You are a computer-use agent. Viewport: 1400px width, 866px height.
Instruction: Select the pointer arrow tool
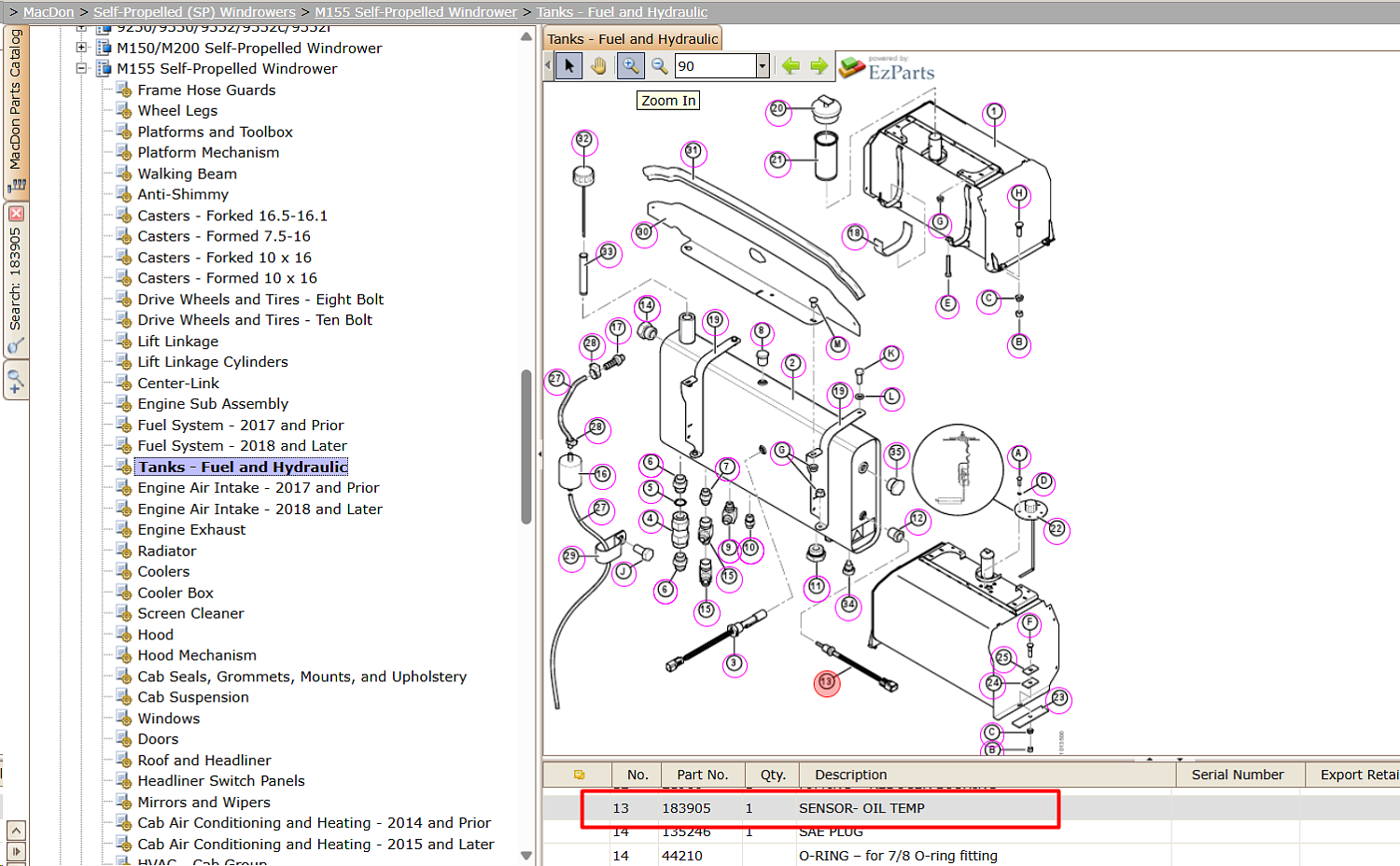coord(568,66)
